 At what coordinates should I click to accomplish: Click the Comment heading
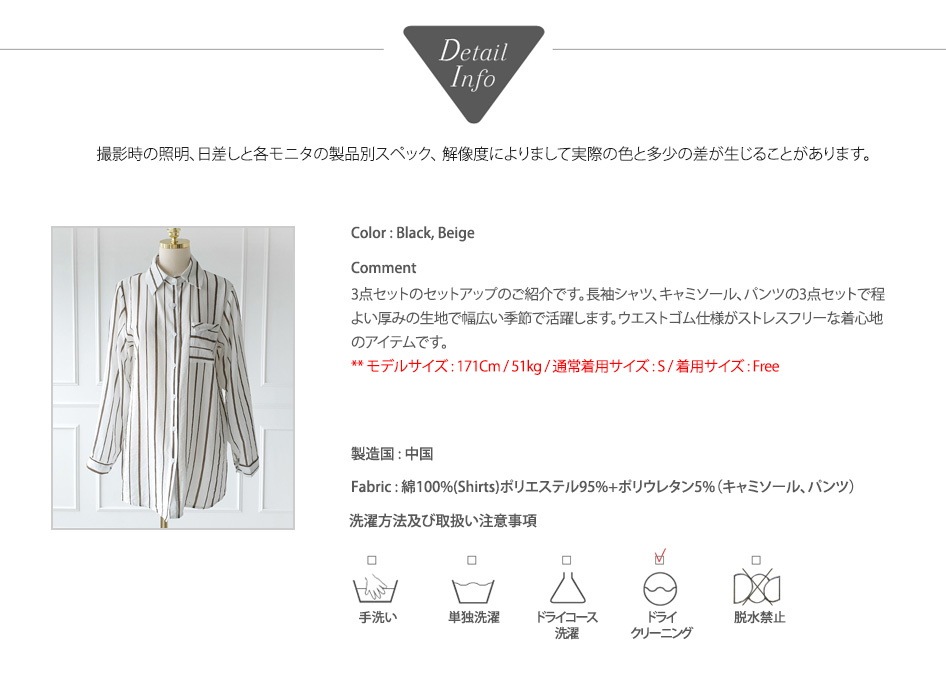(x=383, y=268)
